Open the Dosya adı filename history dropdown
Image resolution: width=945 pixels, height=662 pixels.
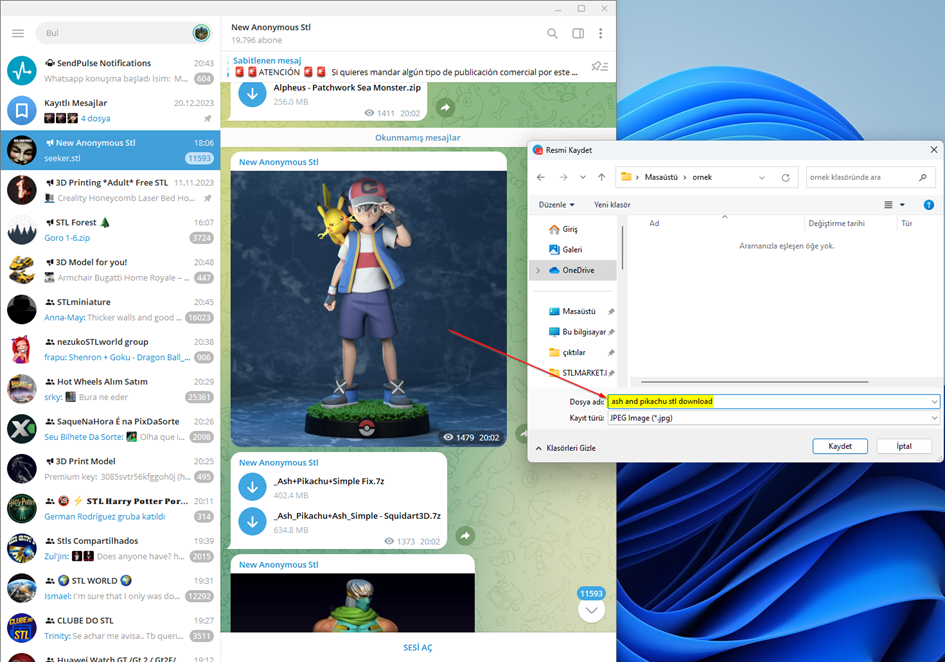coord(934,402)
